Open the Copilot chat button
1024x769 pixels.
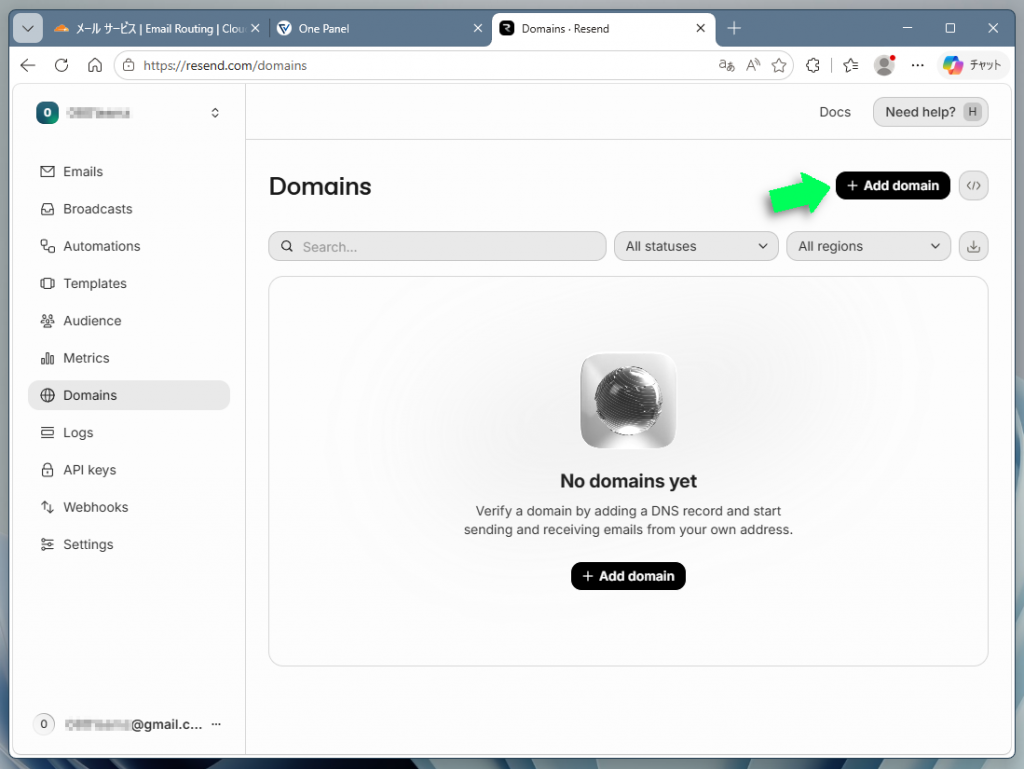(x=972, y=65)
